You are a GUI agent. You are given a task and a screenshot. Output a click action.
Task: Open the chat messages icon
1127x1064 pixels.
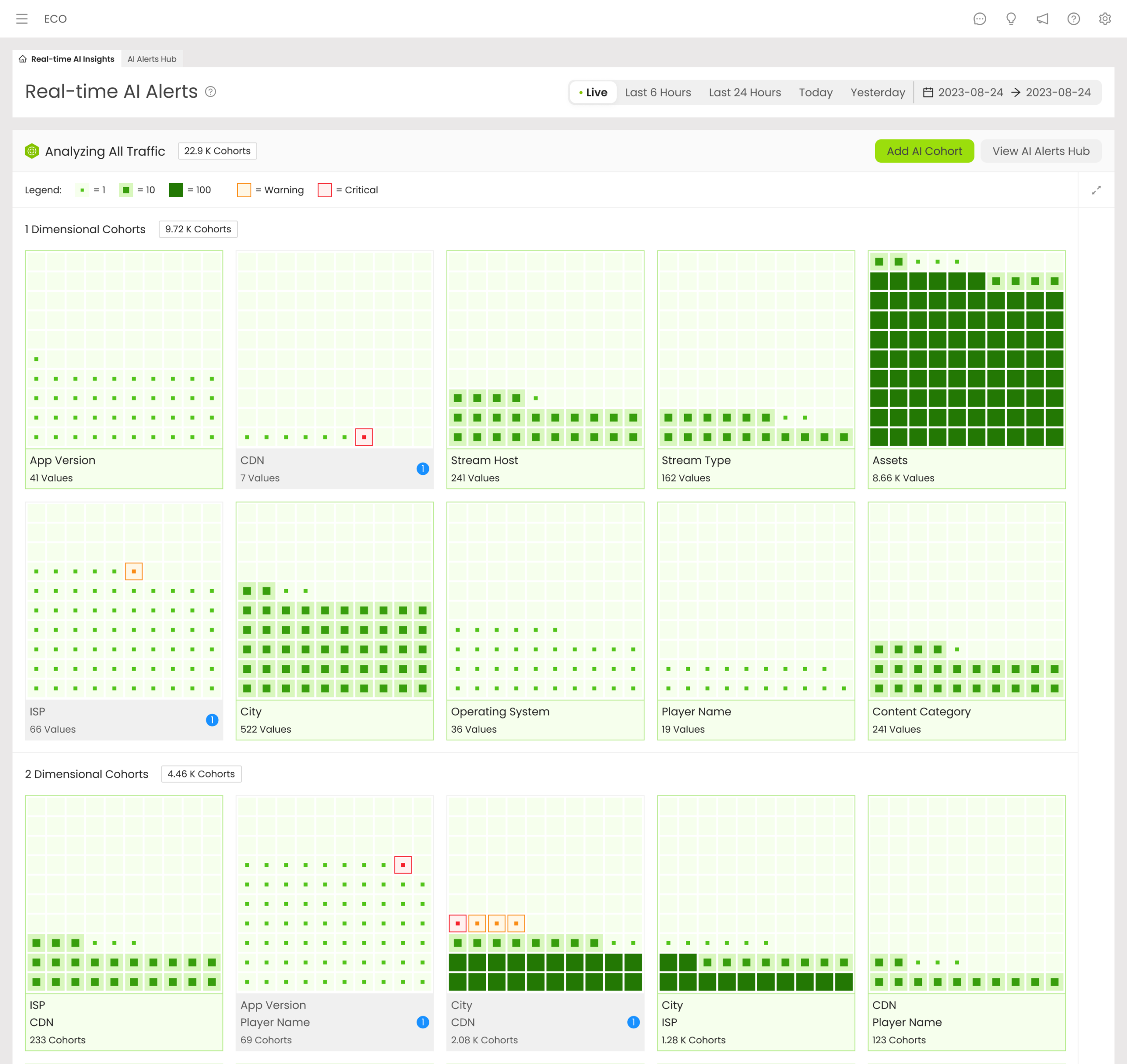point(980,19)
